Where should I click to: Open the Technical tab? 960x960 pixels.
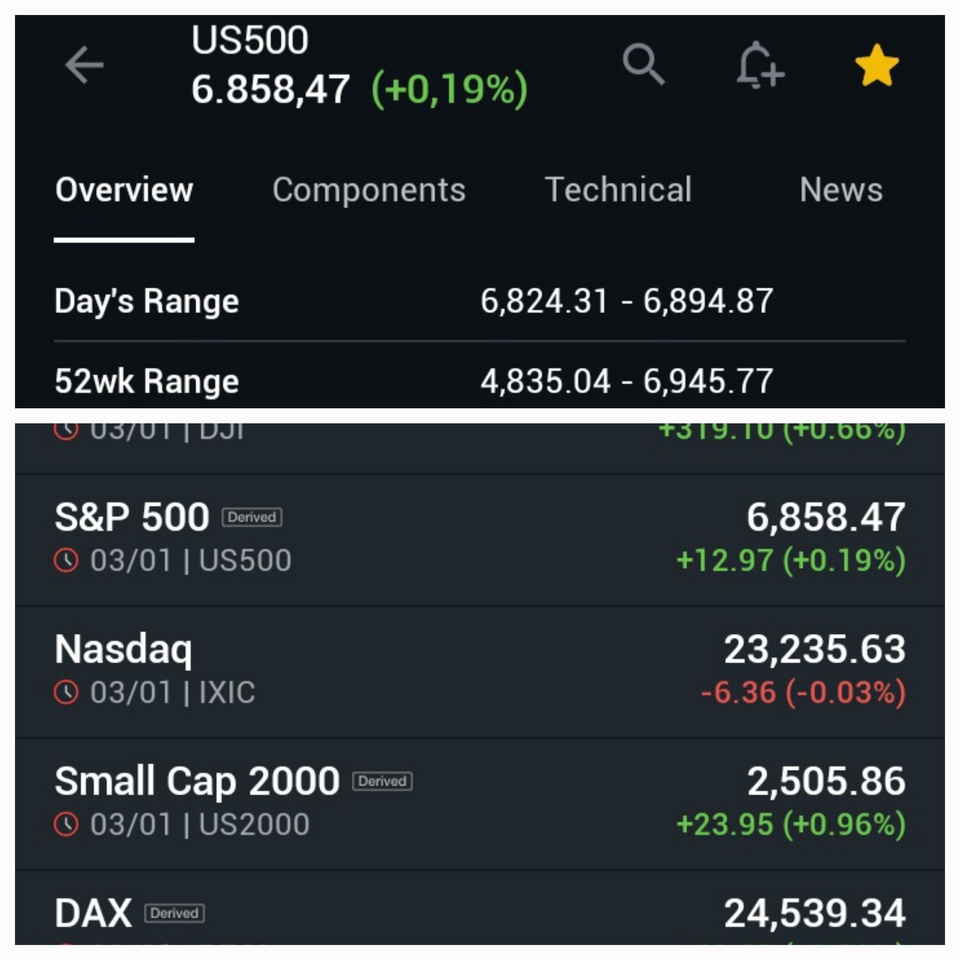click(x=618, y=190)
